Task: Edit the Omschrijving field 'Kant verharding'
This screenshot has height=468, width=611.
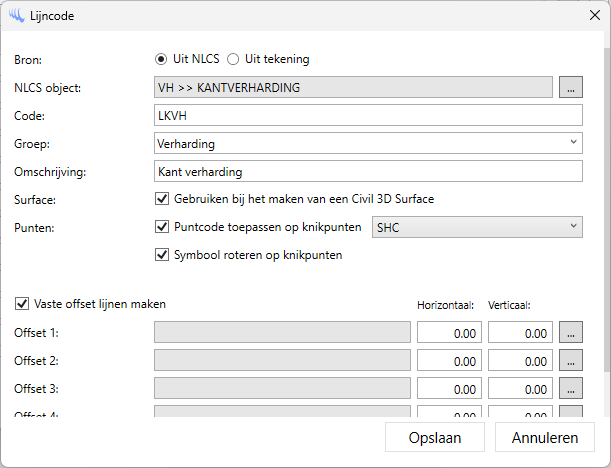Action: pos(367,172)
